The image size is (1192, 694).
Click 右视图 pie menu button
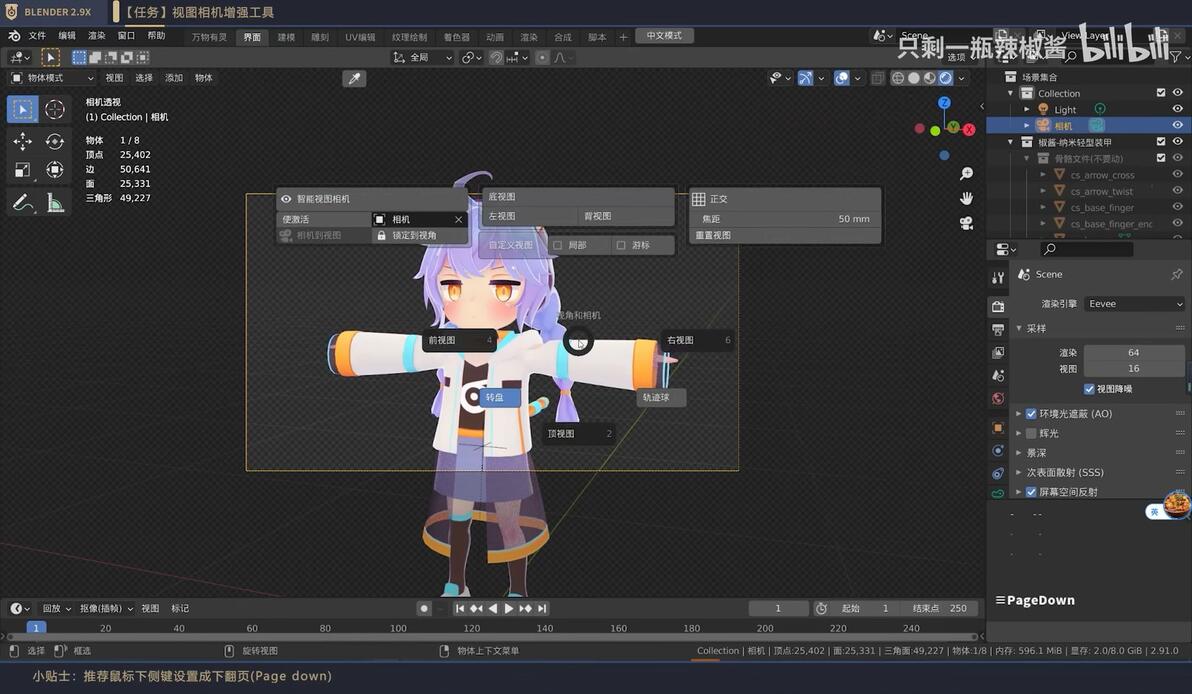698,341
